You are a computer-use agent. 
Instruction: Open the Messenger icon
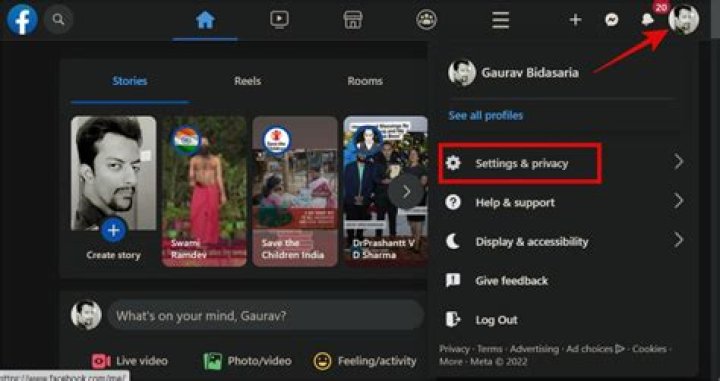click(x=611, y=20)
